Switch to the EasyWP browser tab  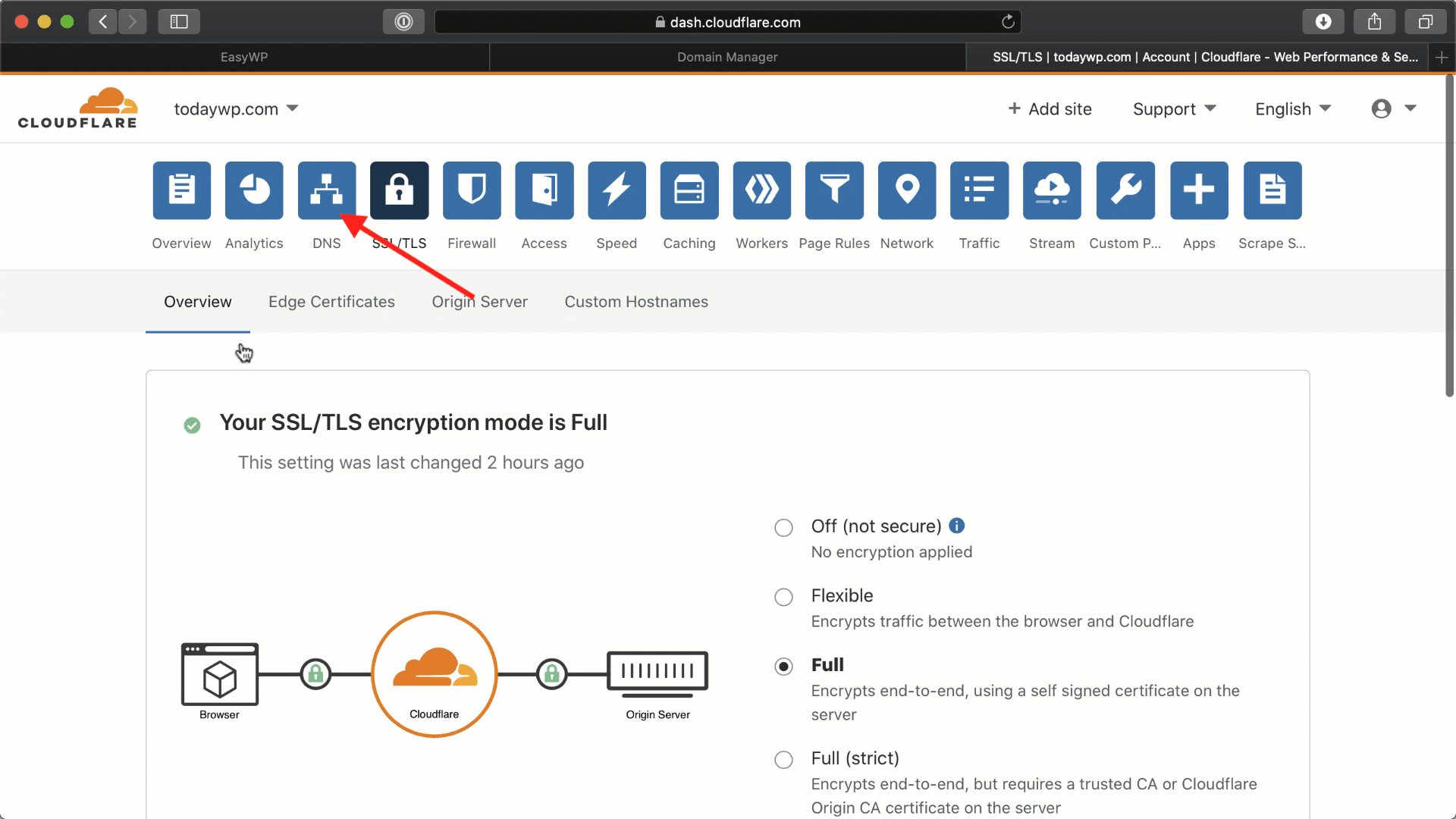tap(244, 57)
